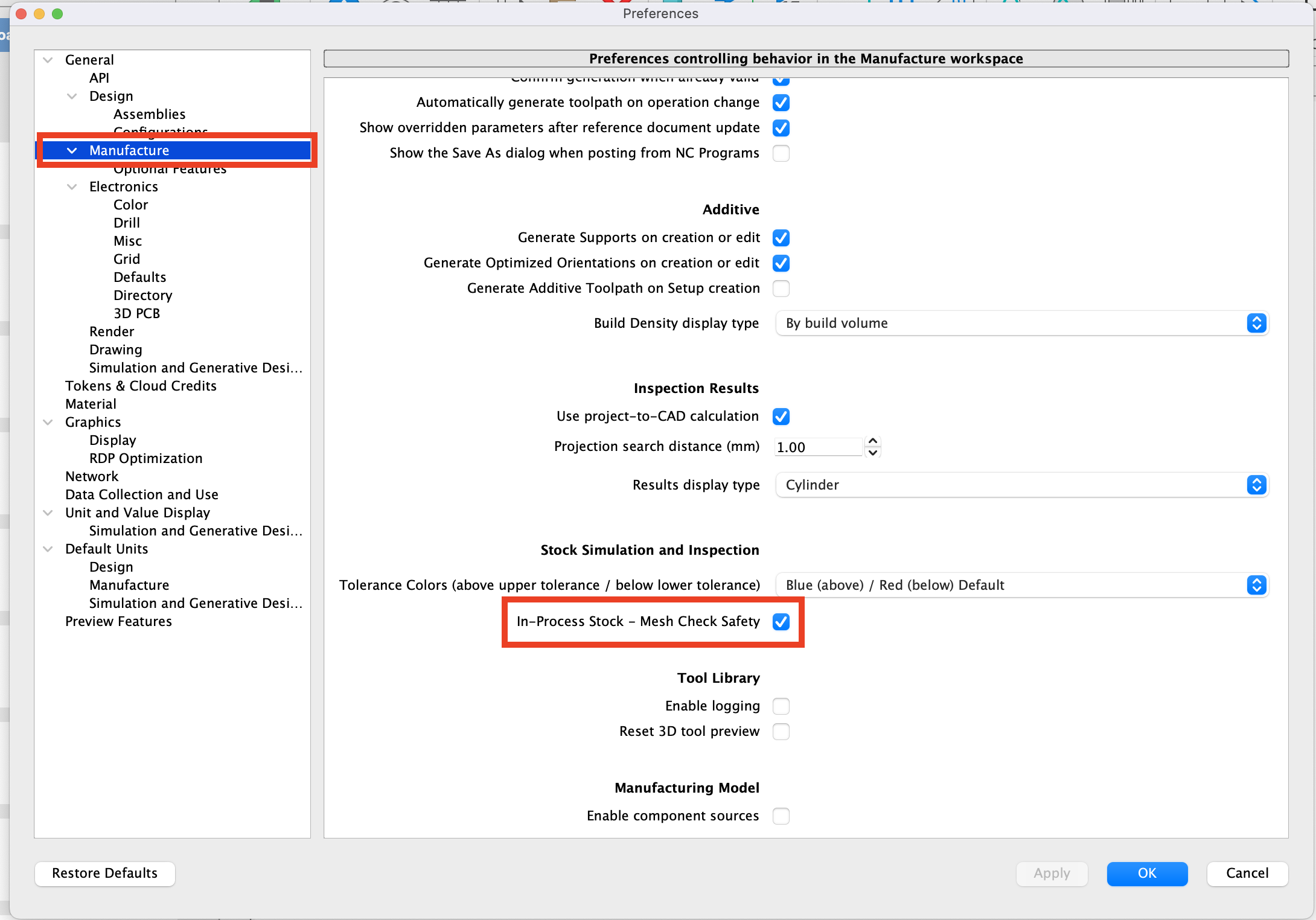Select Network preferences
This screenshot has height=920, width=1316.
92,476
